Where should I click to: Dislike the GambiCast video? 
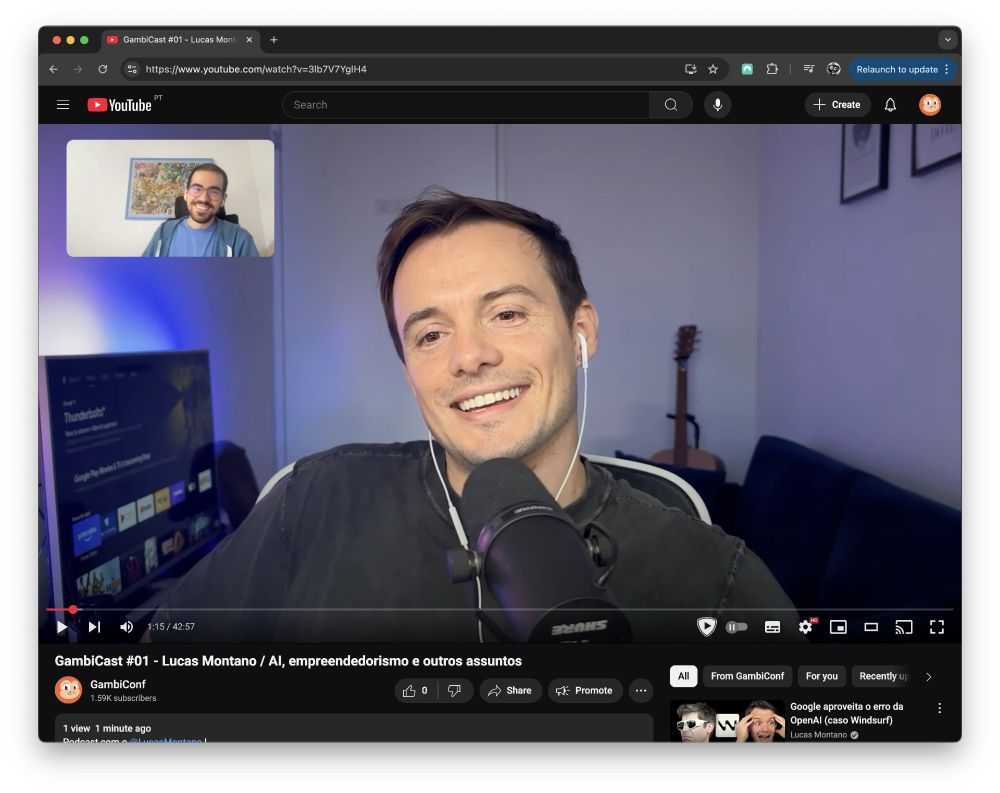point(455,690)
